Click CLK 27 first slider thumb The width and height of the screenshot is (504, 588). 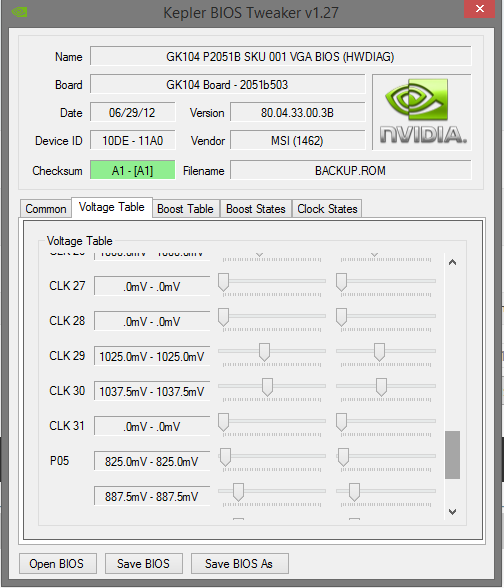click(x=224, y=282)
